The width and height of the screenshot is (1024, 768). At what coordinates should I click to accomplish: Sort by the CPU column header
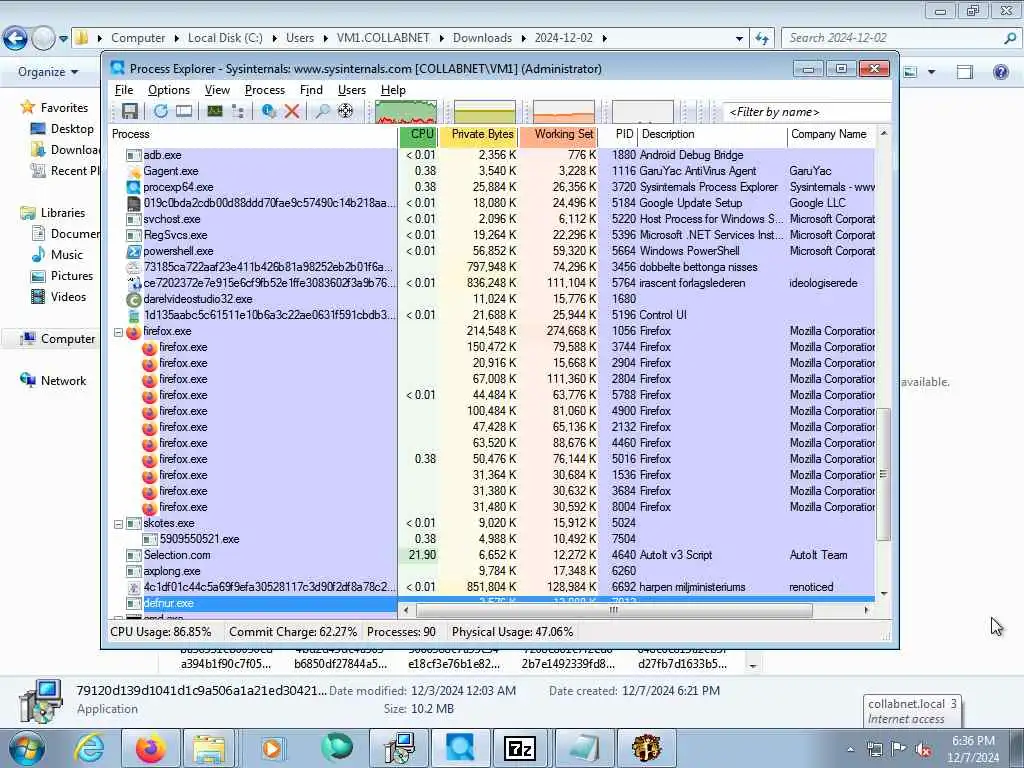(419, 134)
